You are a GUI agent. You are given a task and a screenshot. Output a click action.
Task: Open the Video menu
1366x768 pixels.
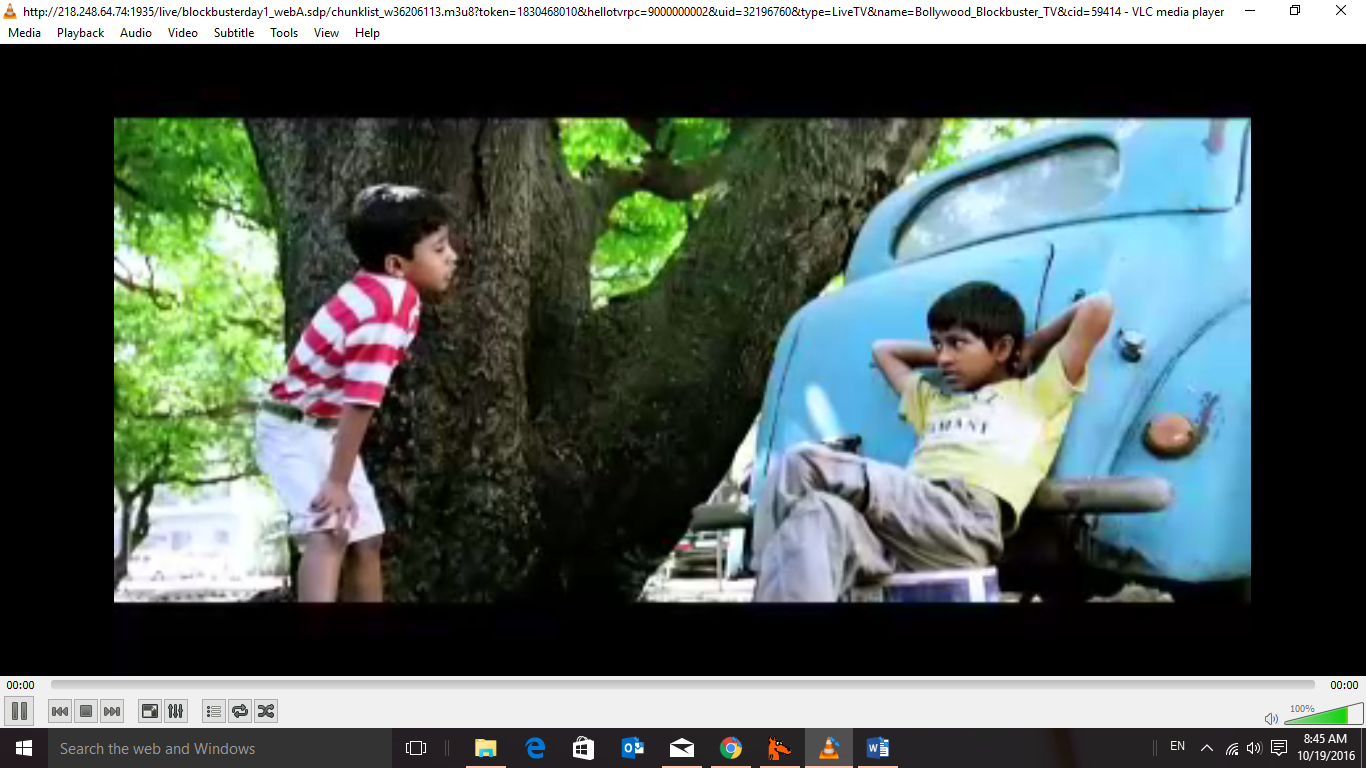click(183, 33)
